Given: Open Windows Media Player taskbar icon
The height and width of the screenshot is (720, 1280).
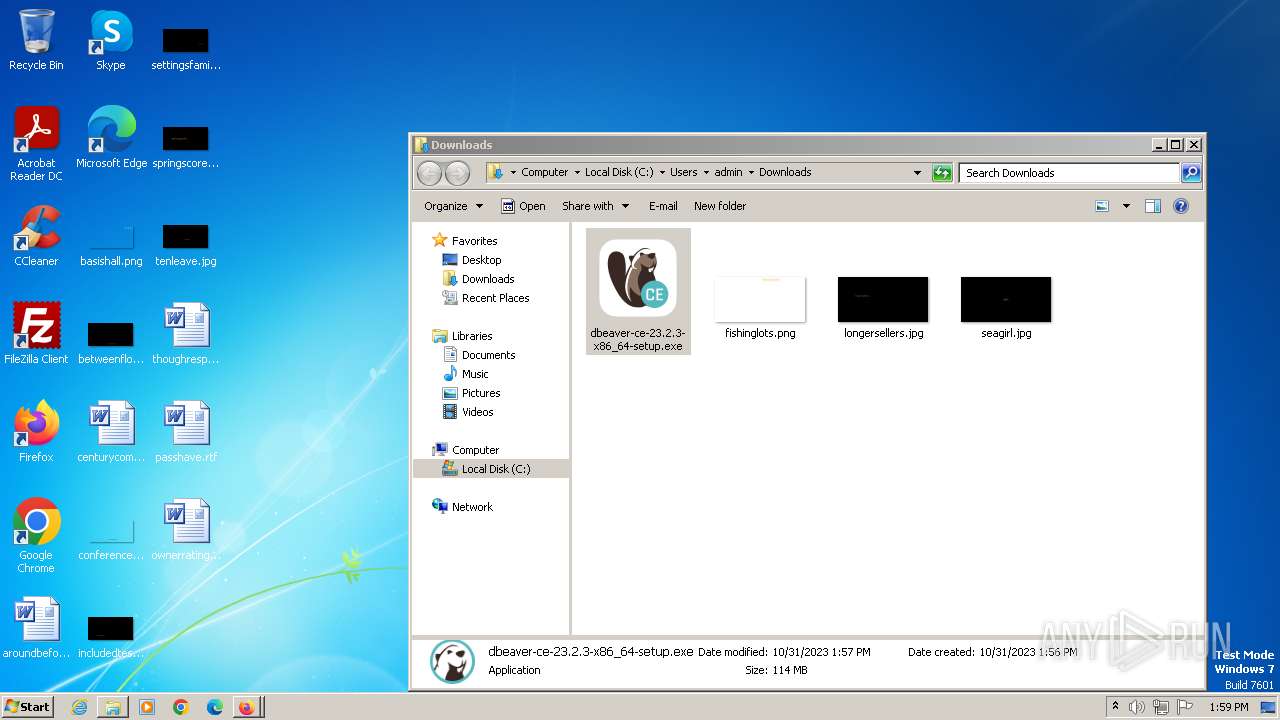Looking at the screenshot, I should (147, 707).
